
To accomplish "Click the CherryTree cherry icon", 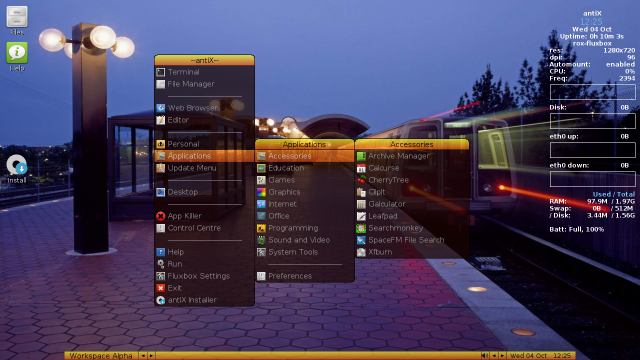I will [x=361, y=180].
